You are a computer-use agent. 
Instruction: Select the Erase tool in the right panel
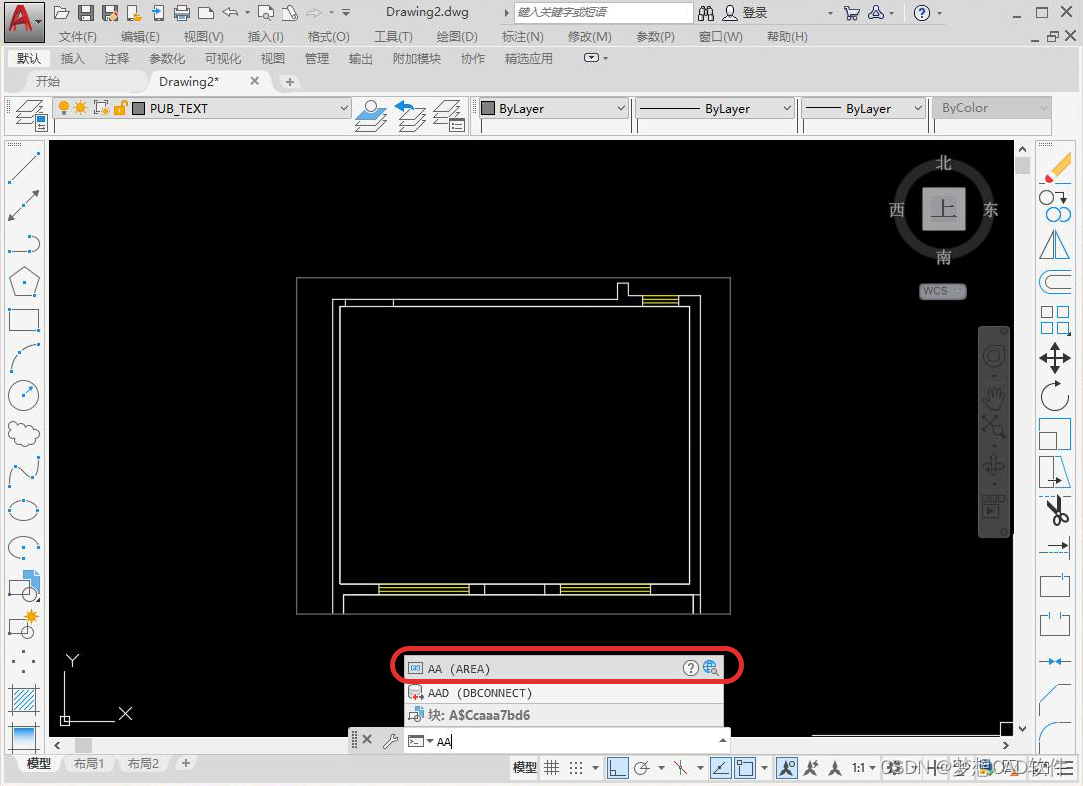coord(1056,167)
